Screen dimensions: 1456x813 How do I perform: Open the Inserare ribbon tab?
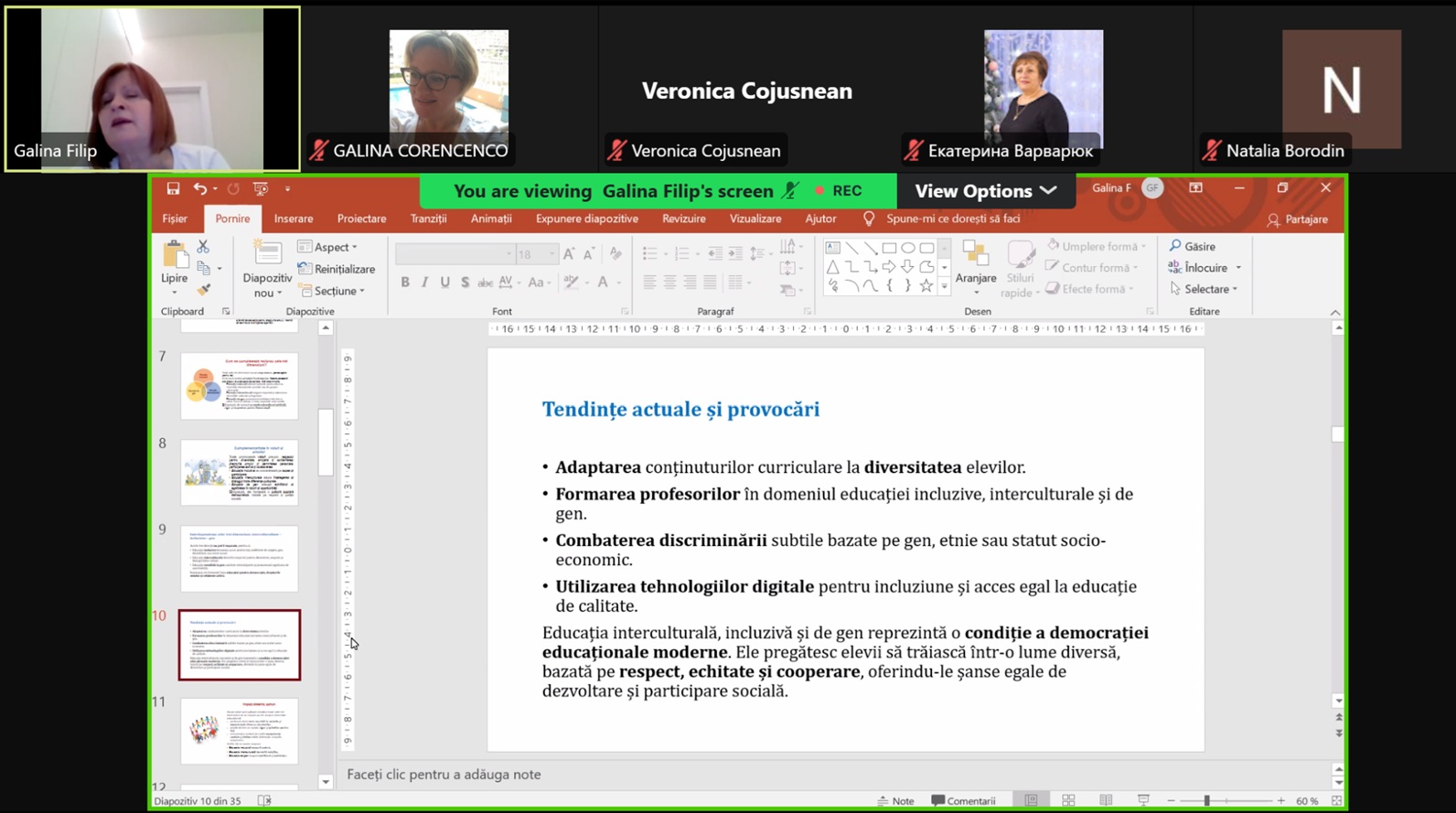point(294,219)
